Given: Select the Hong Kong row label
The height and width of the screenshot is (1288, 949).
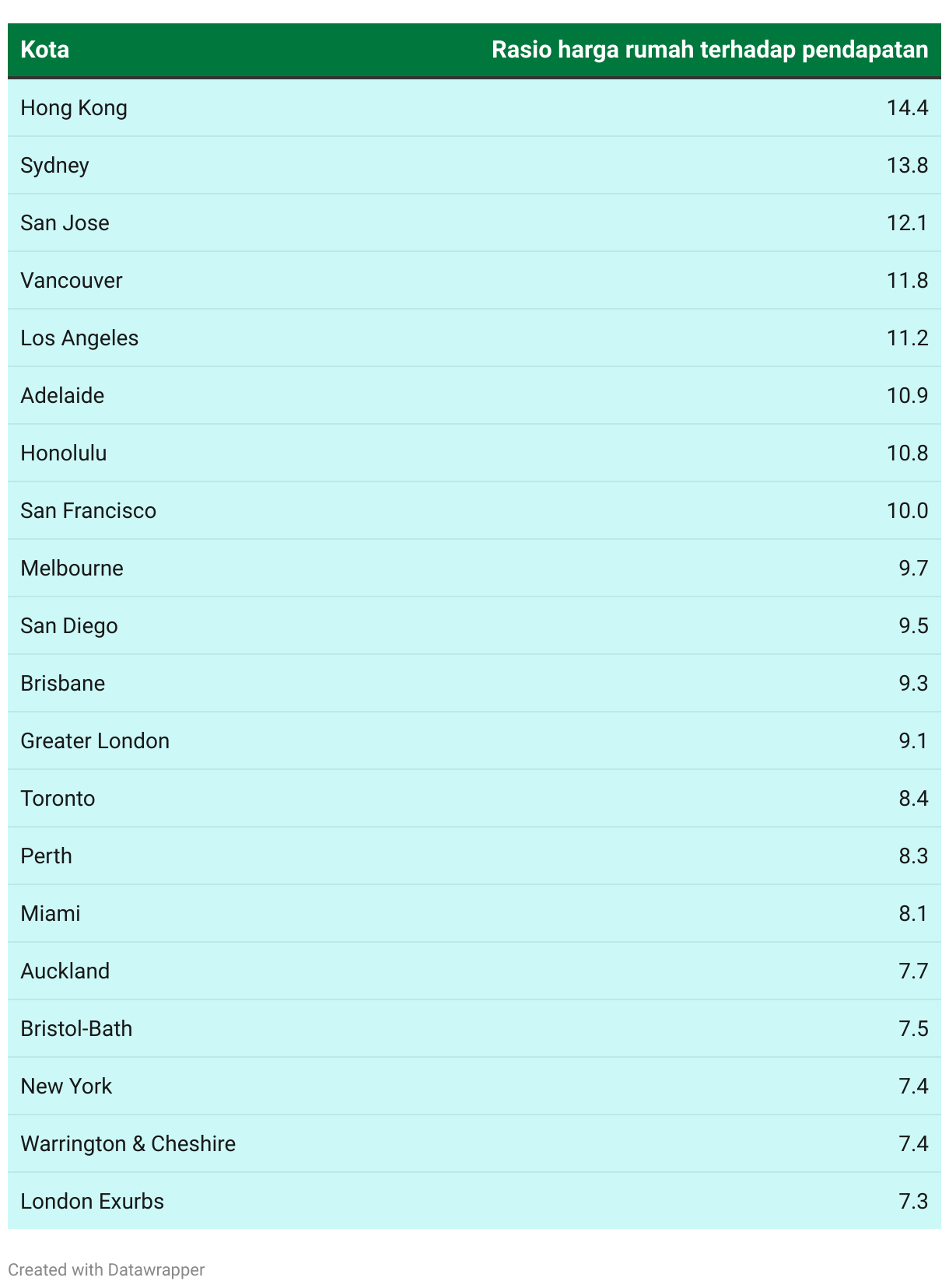Looking at the screenshot, I should pyautogui.click(x=74, y=107).
